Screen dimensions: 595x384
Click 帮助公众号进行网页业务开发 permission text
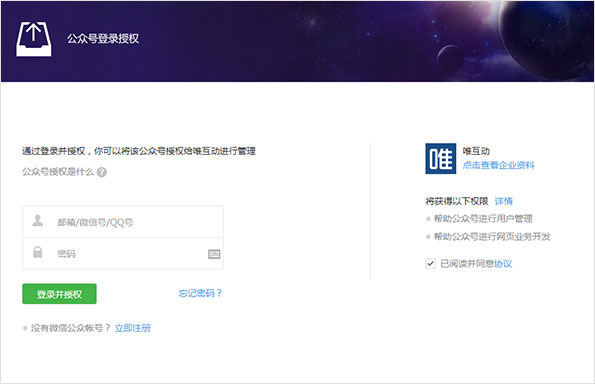coord(492,237)
